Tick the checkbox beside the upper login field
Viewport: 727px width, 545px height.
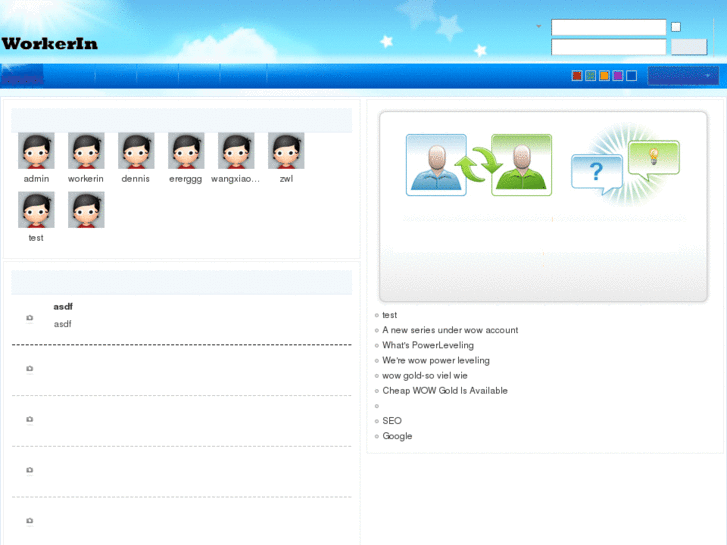676,27
